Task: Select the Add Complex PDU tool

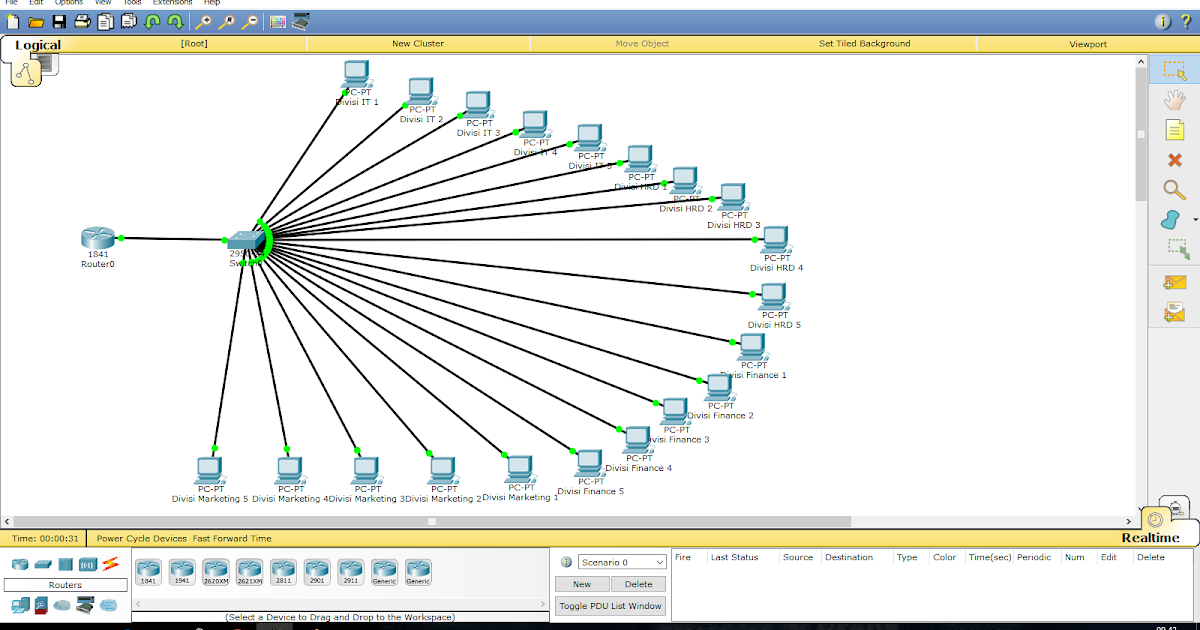Action: coord(1175,313)
